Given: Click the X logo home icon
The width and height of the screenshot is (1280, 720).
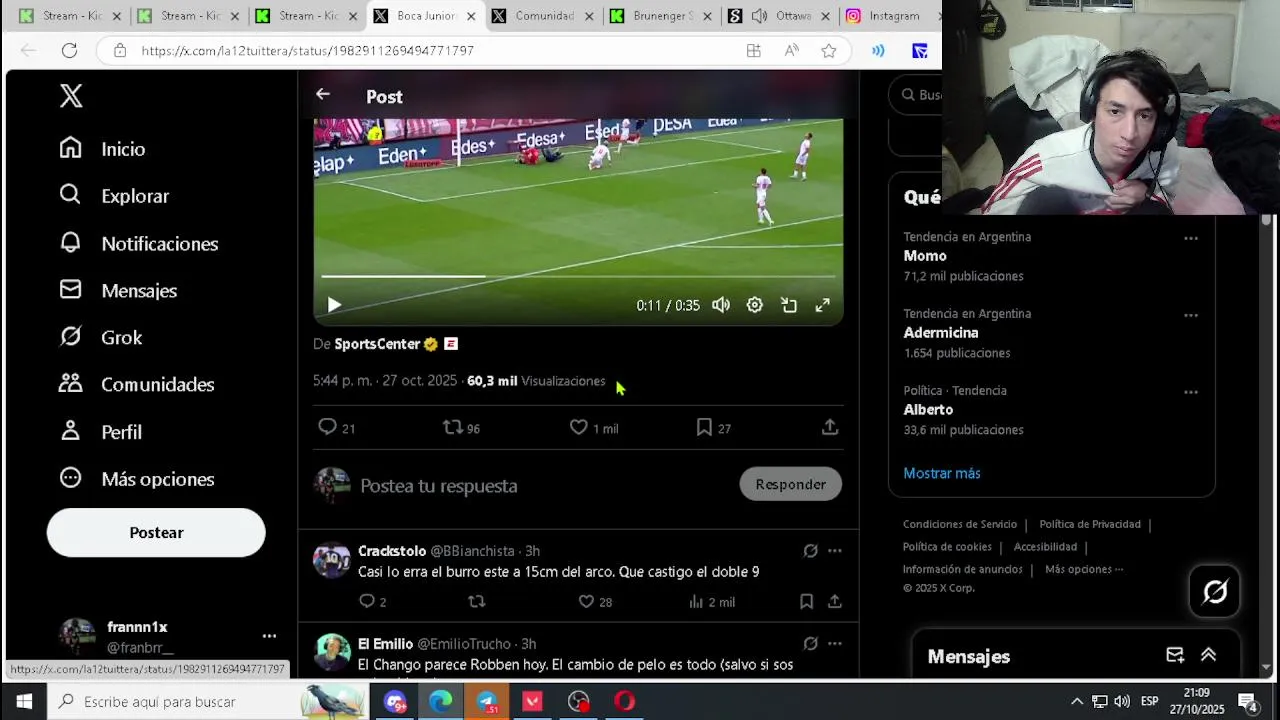Looking at the screenshot, I should 71,96.
